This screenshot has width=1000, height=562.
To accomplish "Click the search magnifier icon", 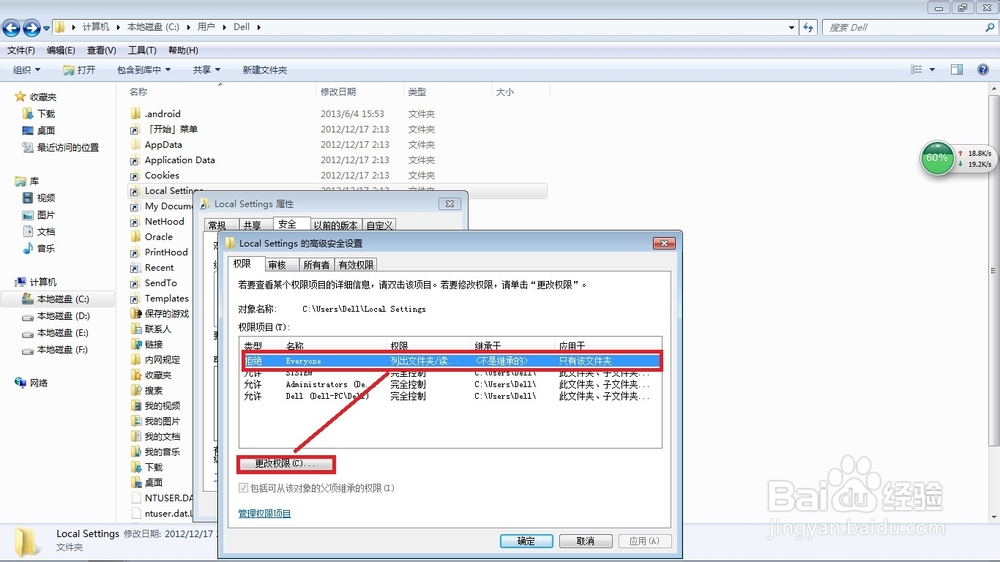I will 989,27.
